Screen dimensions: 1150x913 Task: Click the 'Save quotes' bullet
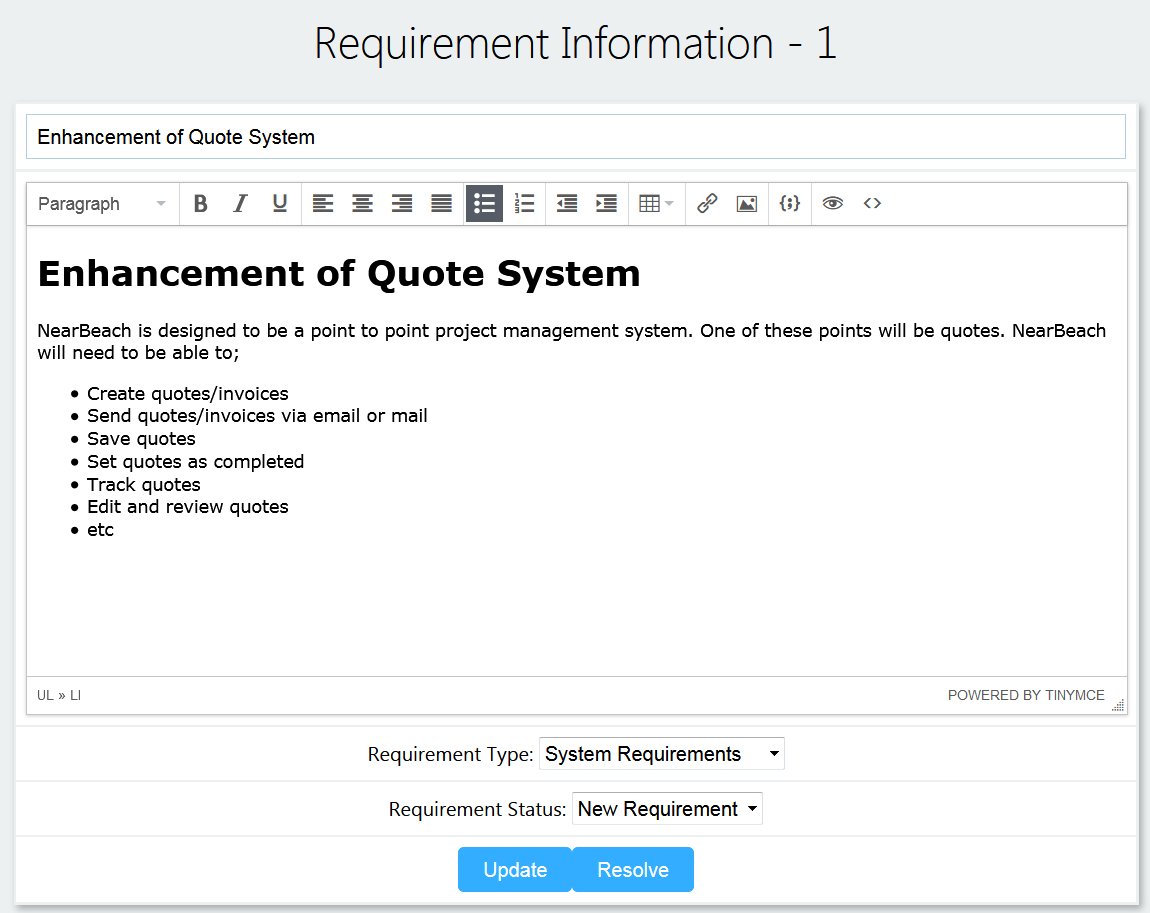click(x=142, y=439)
